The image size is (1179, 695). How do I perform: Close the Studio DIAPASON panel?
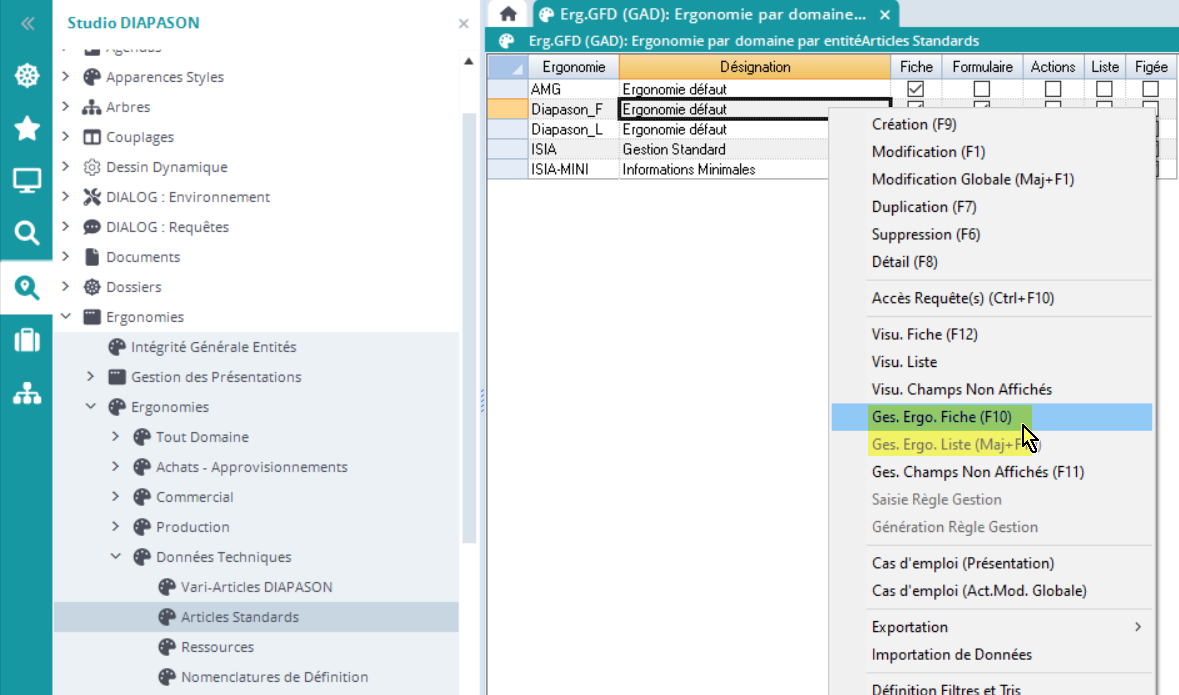pos(463,23)
